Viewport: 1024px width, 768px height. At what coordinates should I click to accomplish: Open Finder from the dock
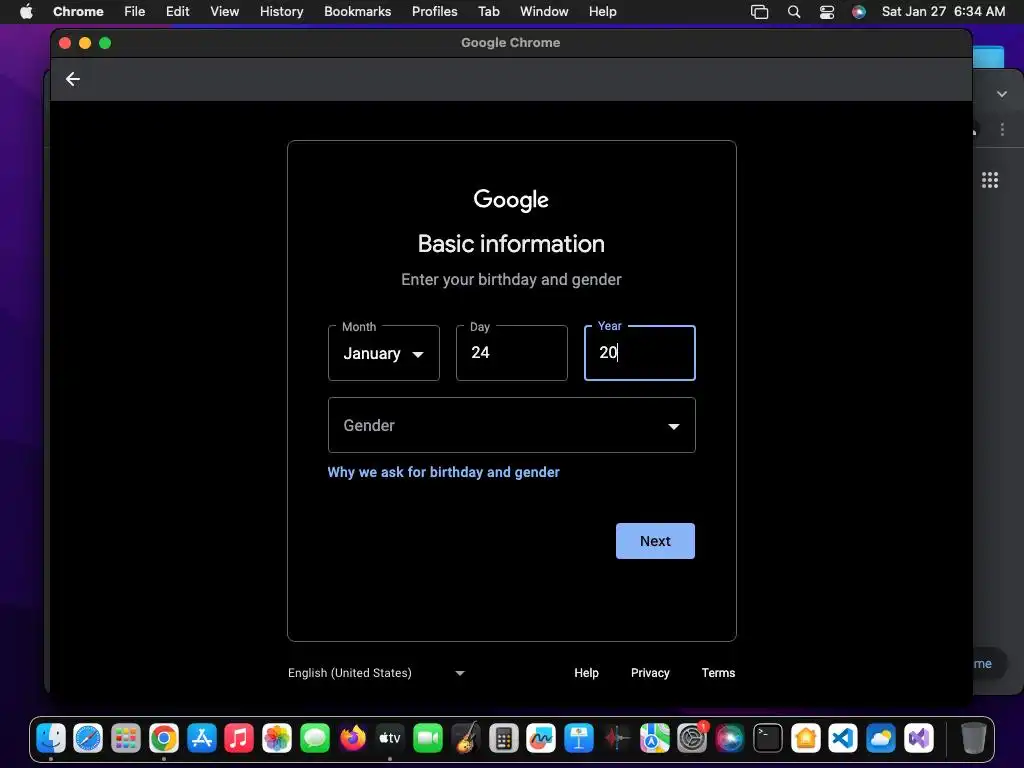coord(51,739)
